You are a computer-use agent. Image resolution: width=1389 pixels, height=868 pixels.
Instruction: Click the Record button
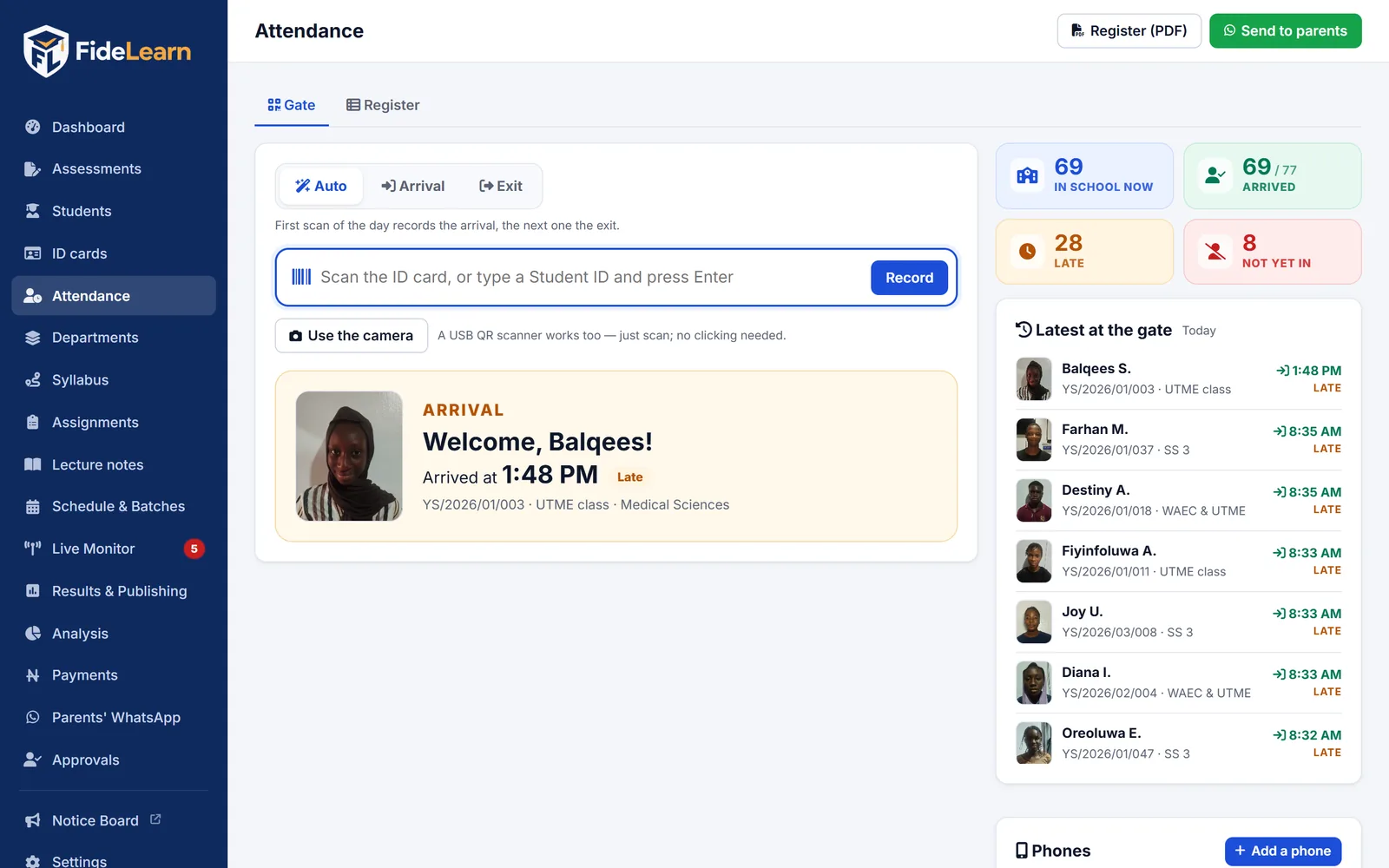[909, 278]
